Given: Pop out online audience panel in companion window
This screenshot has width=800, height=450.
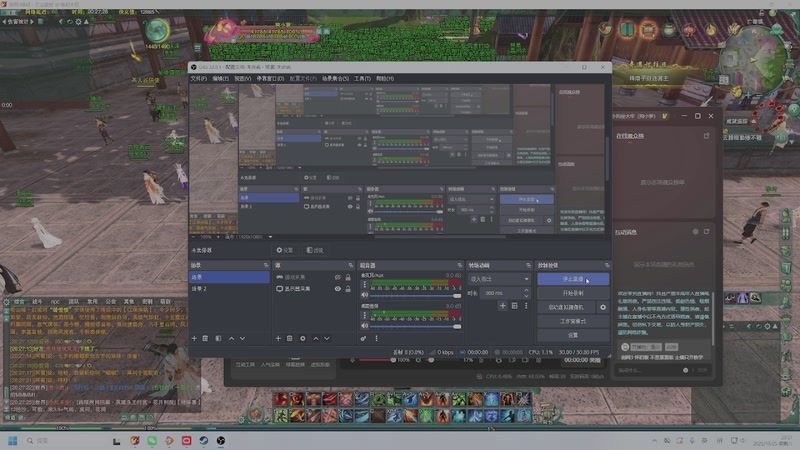Looking at the screenshot, I should (x=707, y=136).
